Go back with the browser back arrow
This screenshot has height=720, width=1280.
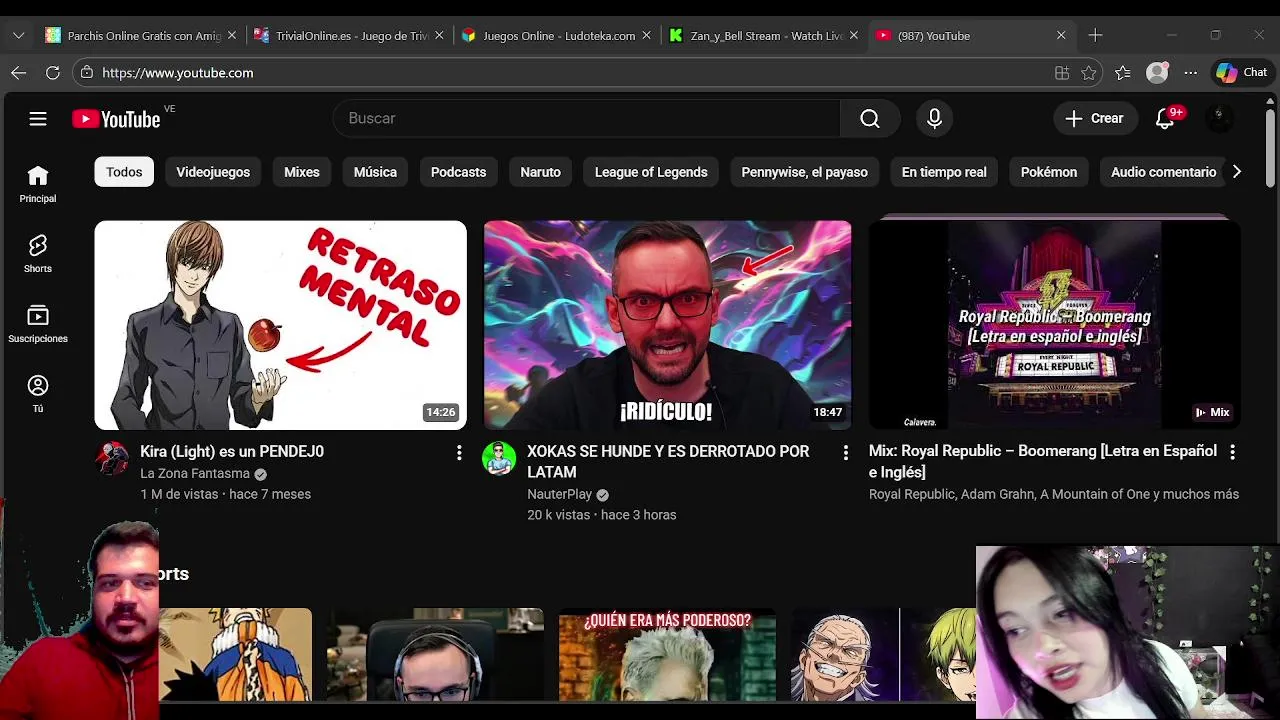pos(18,72)
